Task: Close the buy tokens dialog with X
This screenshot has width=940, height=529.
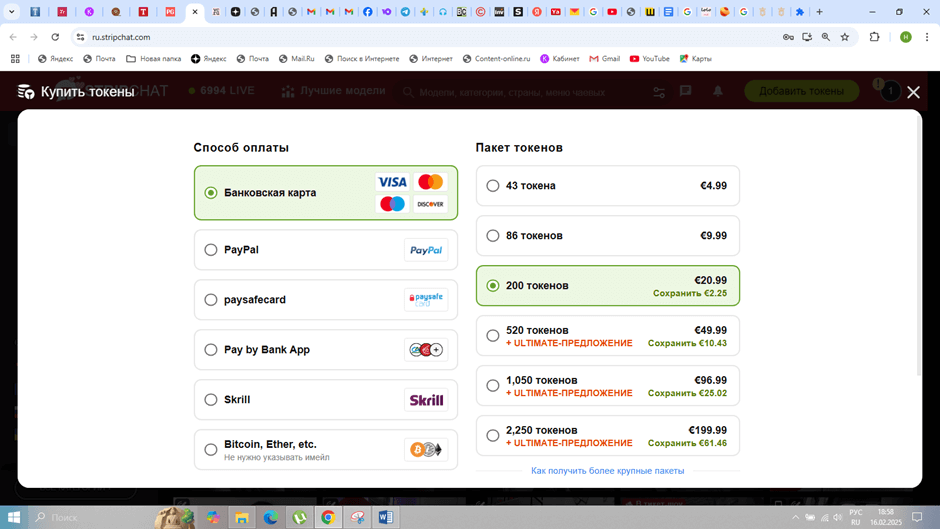Action: [x=913, y=92]
